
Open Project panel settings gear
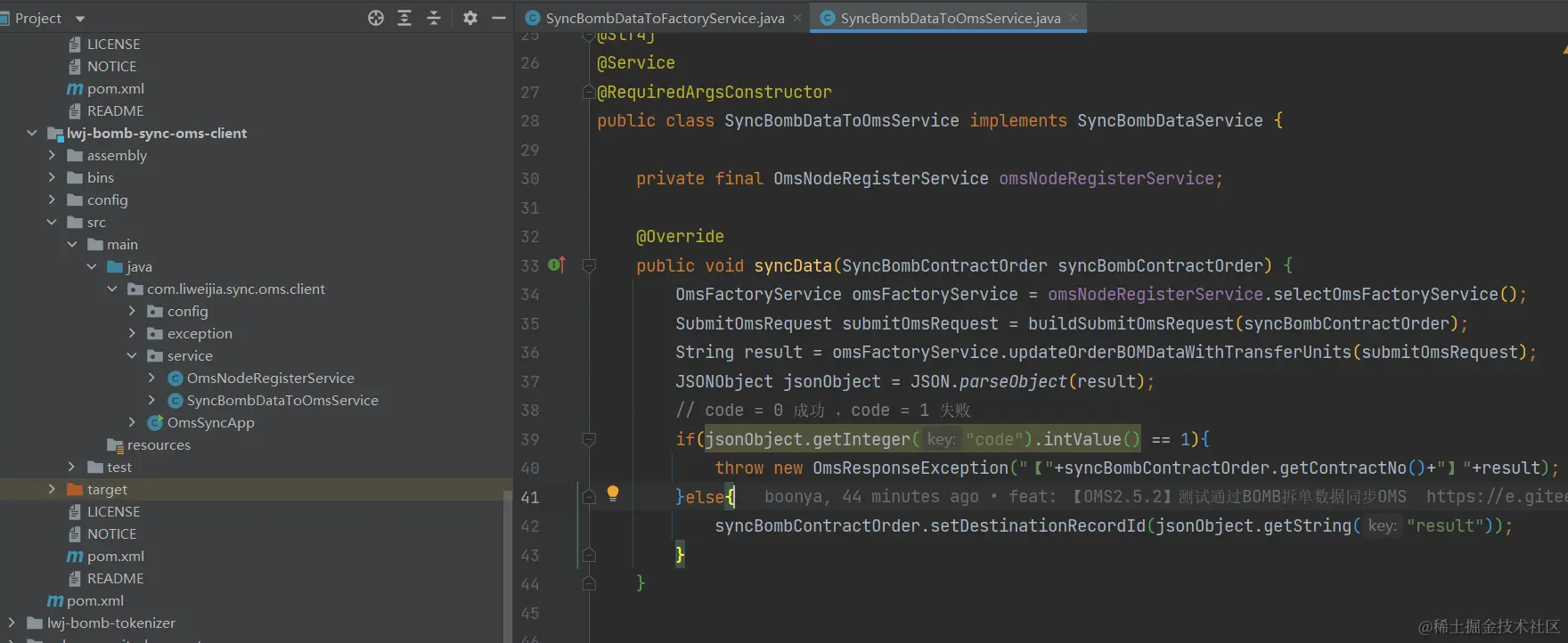[x=470, y=18]
